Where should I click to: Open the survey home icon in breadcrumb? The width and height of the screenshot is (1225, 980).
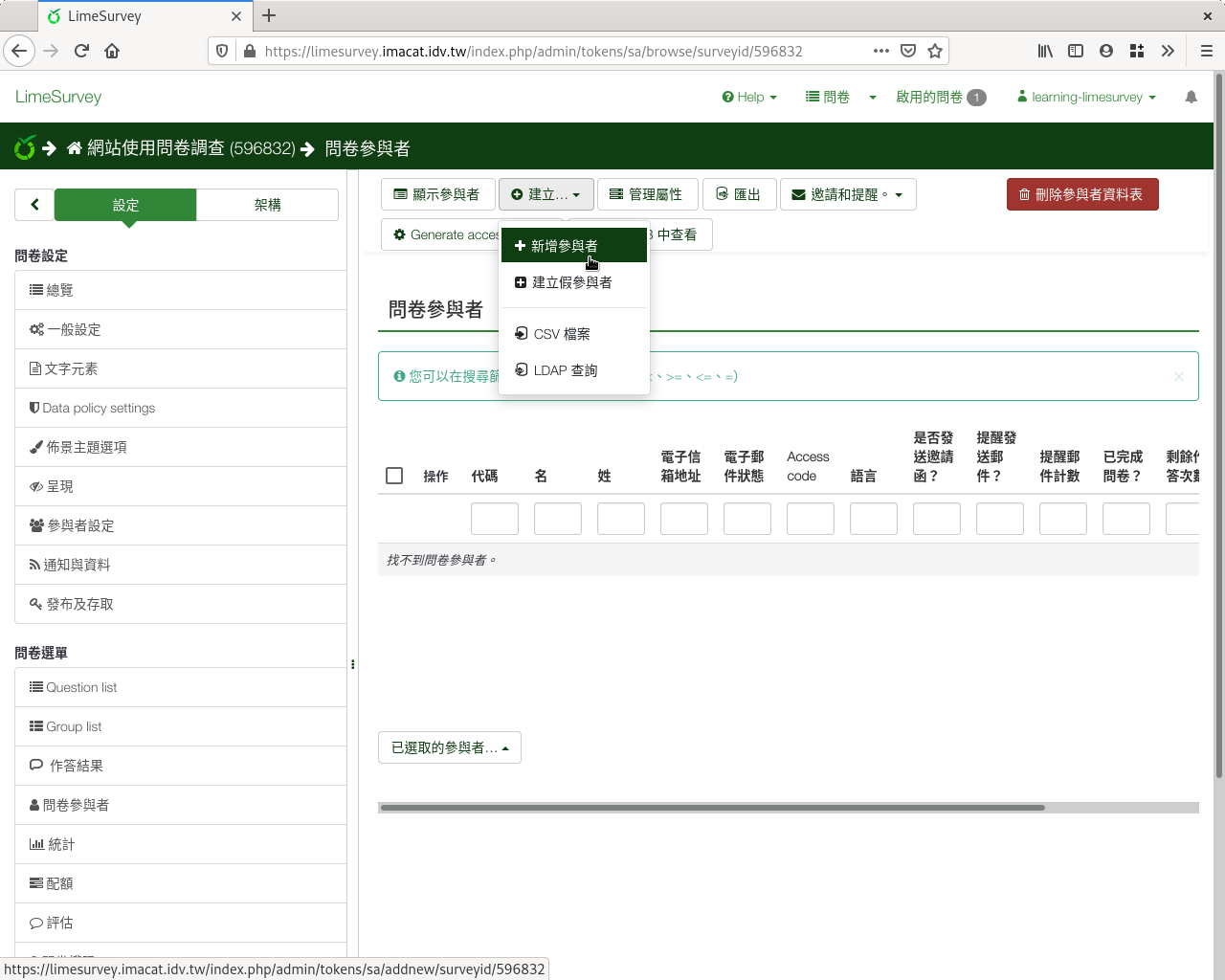click(x=75, y=148)
